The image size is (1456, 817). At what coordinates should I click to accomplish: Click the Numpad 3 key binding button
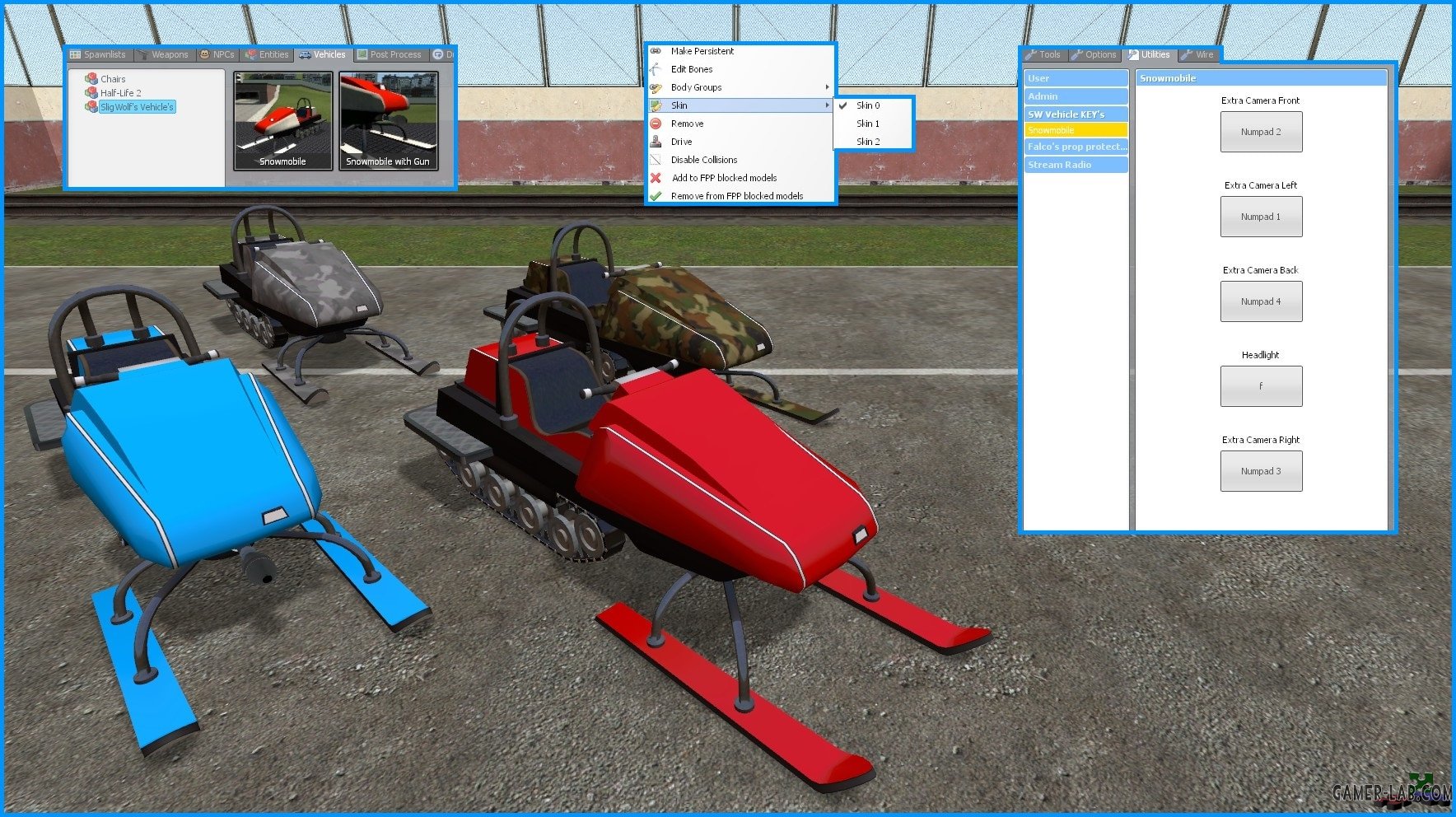[1261, 471]
